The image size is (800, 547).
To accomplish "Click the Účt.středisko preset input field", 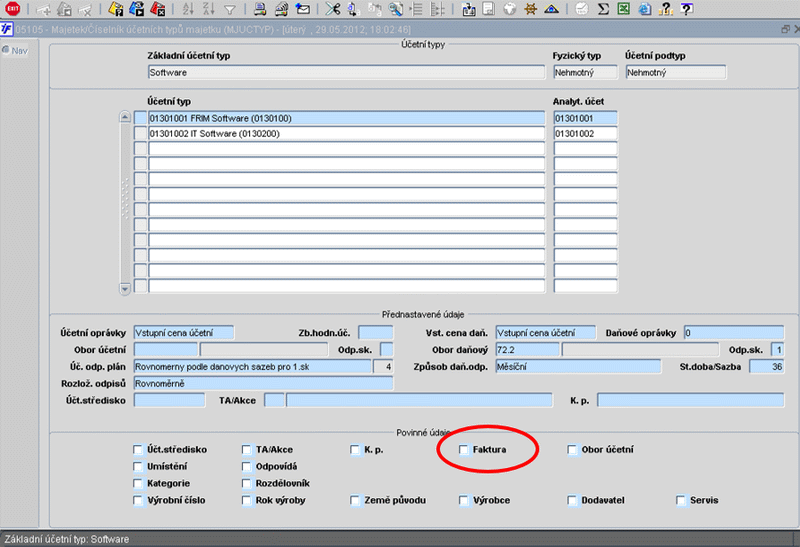I will (x=169, y=400).
